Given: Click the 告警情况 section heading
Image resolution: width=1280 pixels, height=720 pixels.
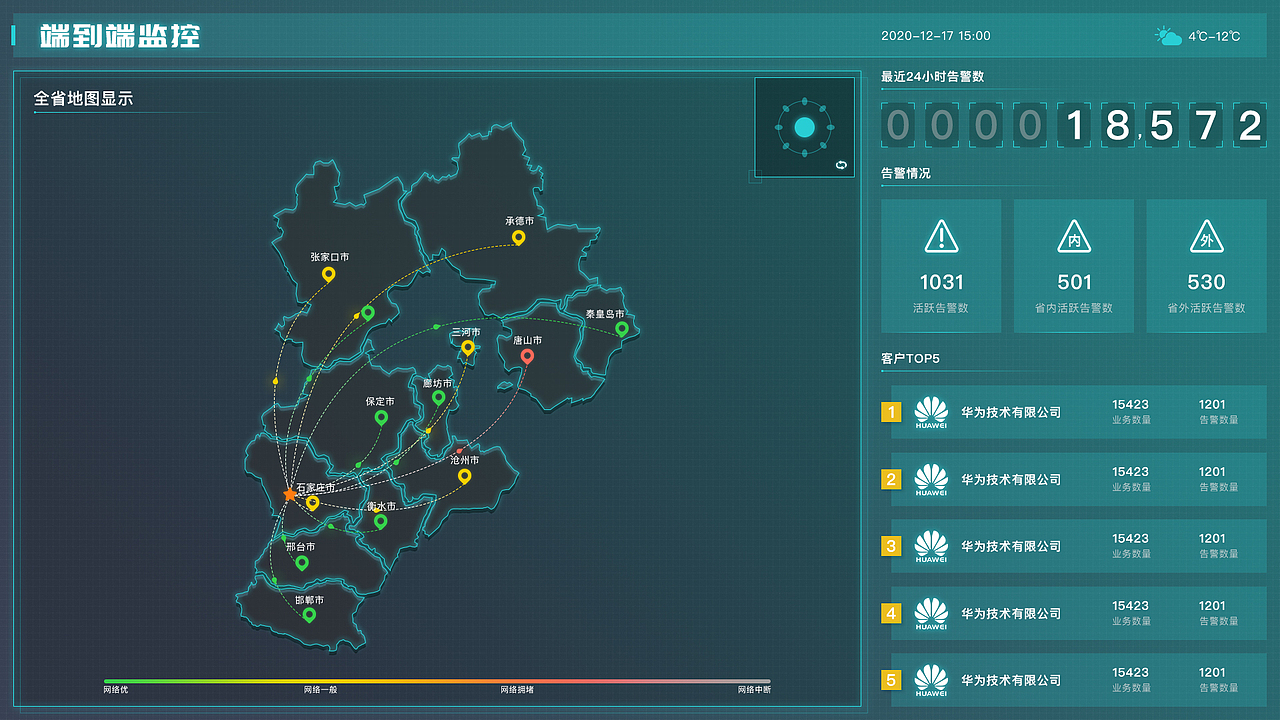Looking at the screenshot, I should (x=906, y=173).
